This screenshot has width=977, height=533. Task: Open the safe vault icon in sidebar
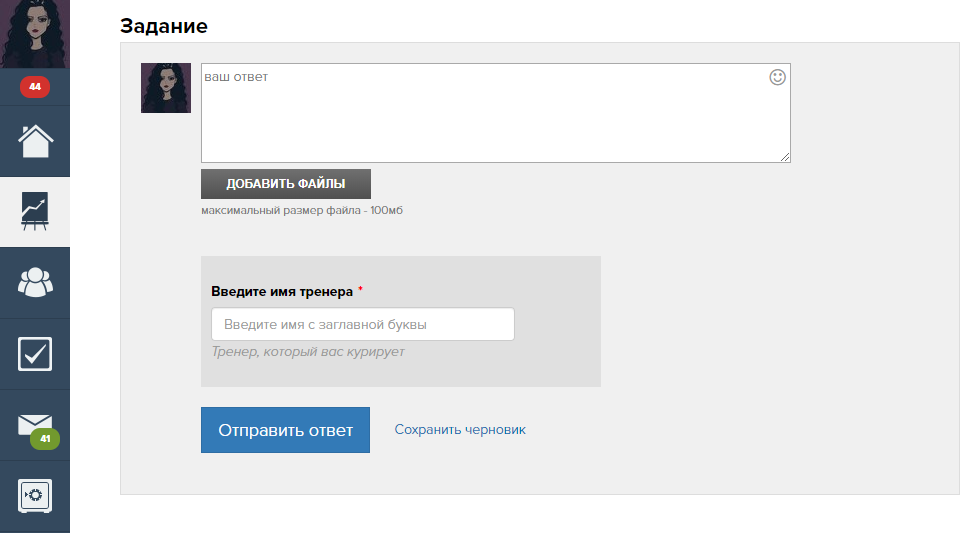pos(35,495)
